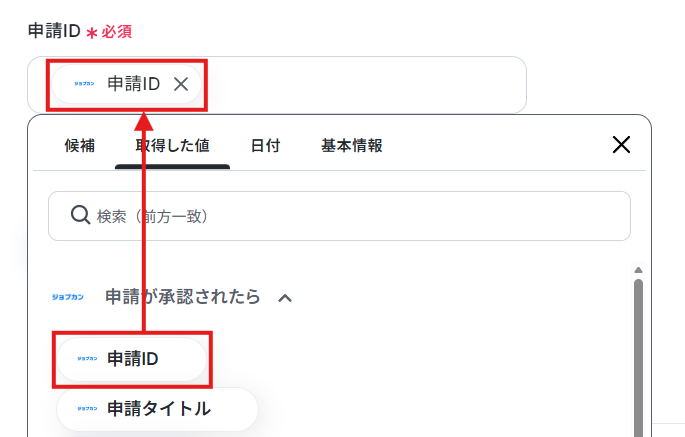Click the ジョブカン icon inside the selected chip
The image size is (685, 437).
(x=84, y=83)
